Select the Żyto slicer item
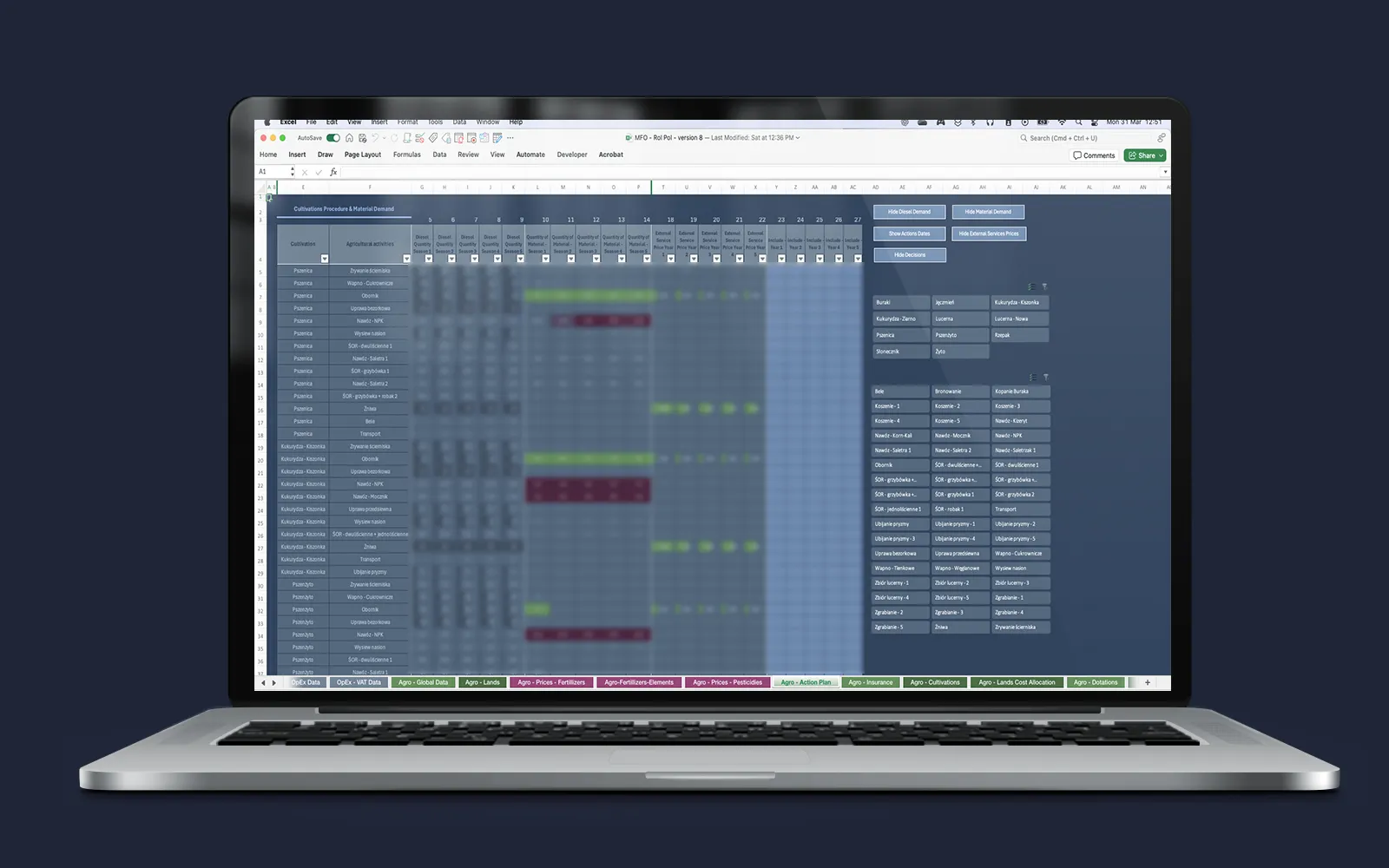 (960, 352)
